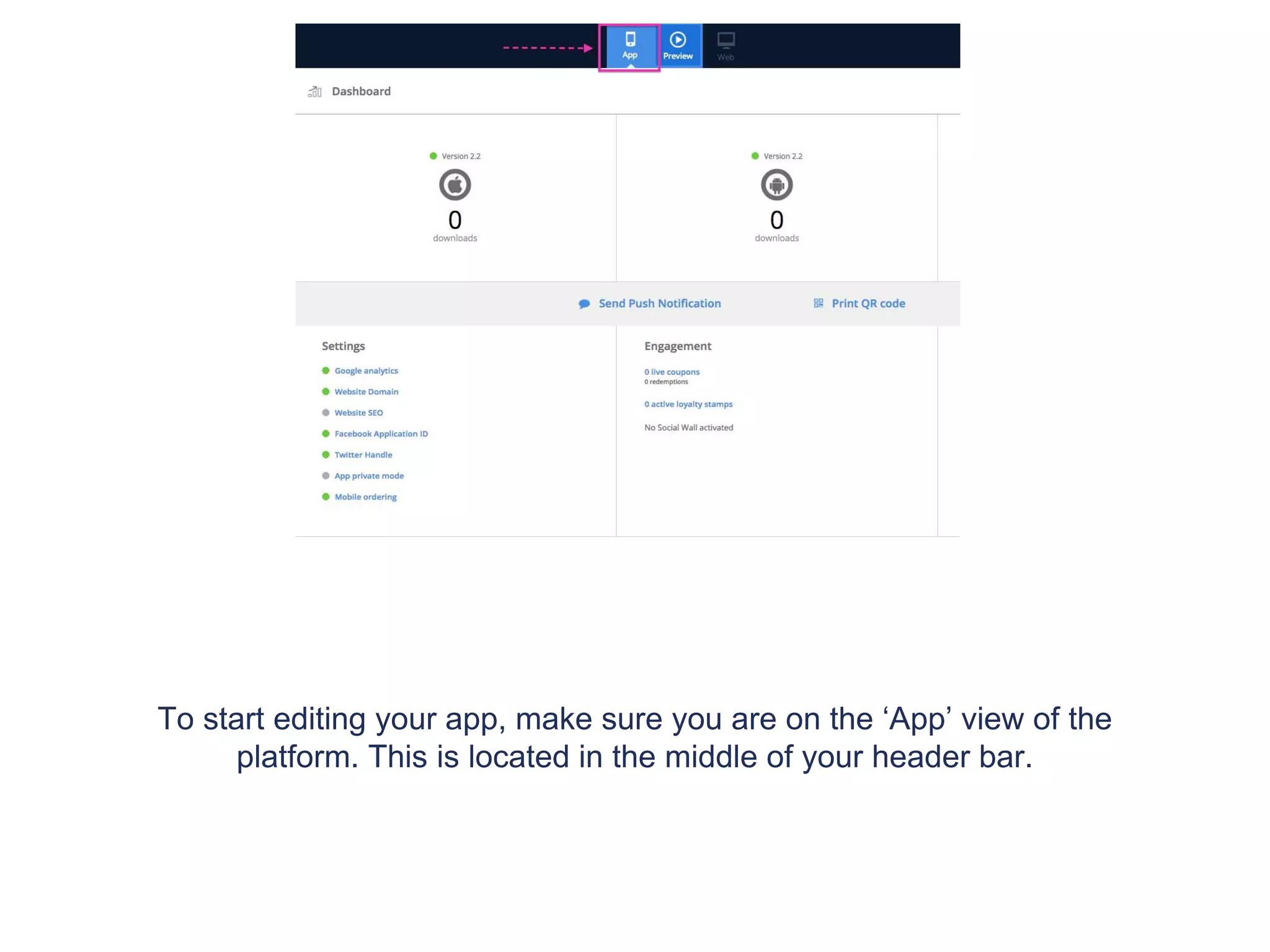
Task: Open Facebook Application ID setting
Action: 381,434
